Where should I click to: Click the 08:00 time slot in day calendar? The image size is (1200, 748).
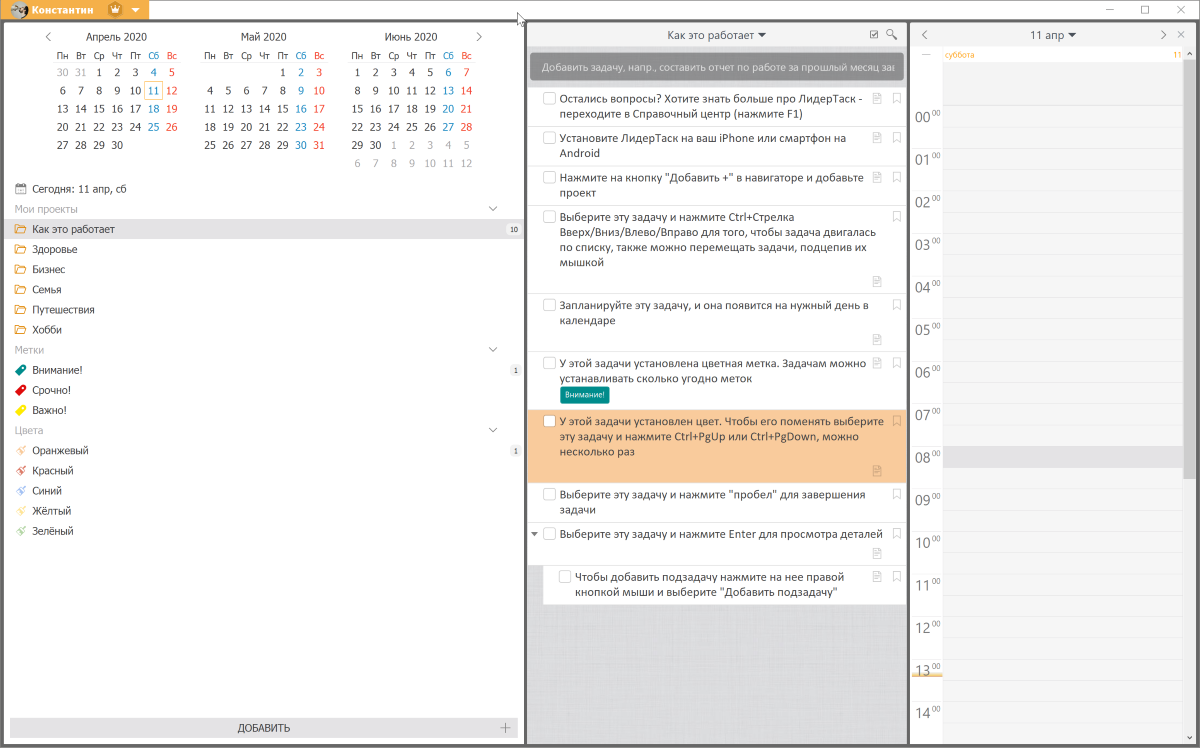tap(1063, 457)
